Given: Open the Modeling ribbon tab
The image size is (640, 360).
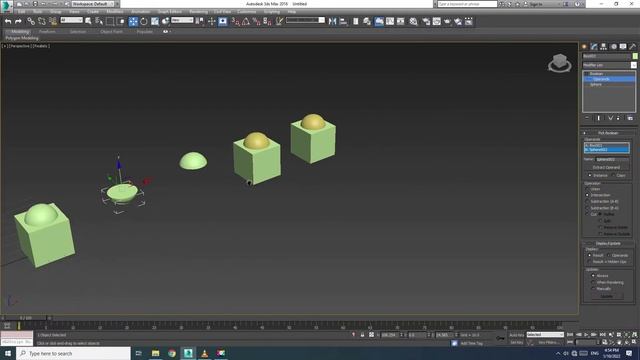Looking at the screenshot, I should tap(20, 31).
